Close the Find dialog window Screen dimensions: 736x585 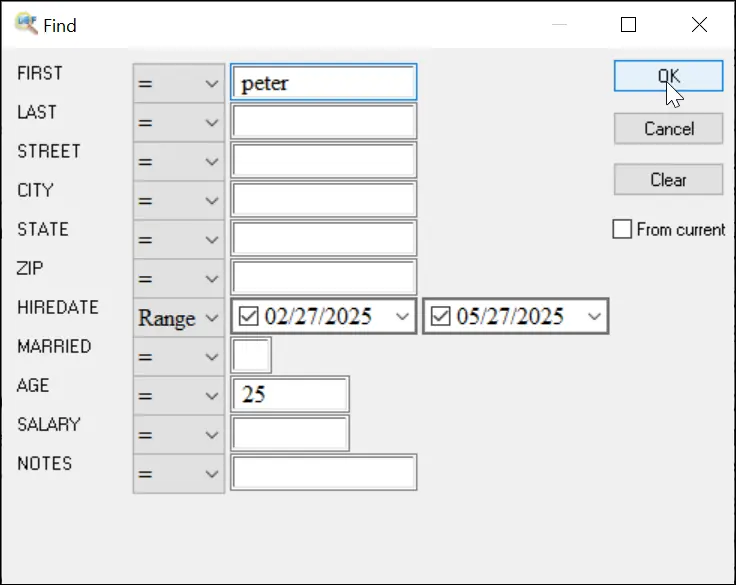[x=699, y=24]
